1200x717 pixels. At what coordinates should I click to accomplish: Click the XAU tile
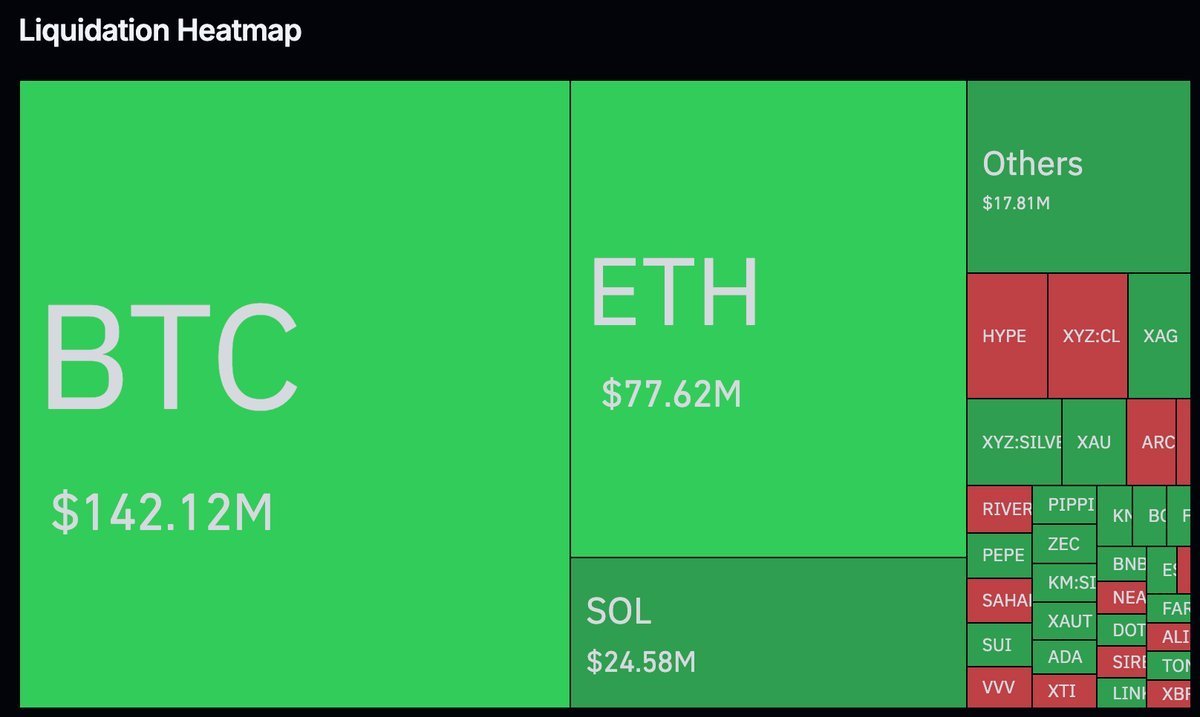(1094, 442)
